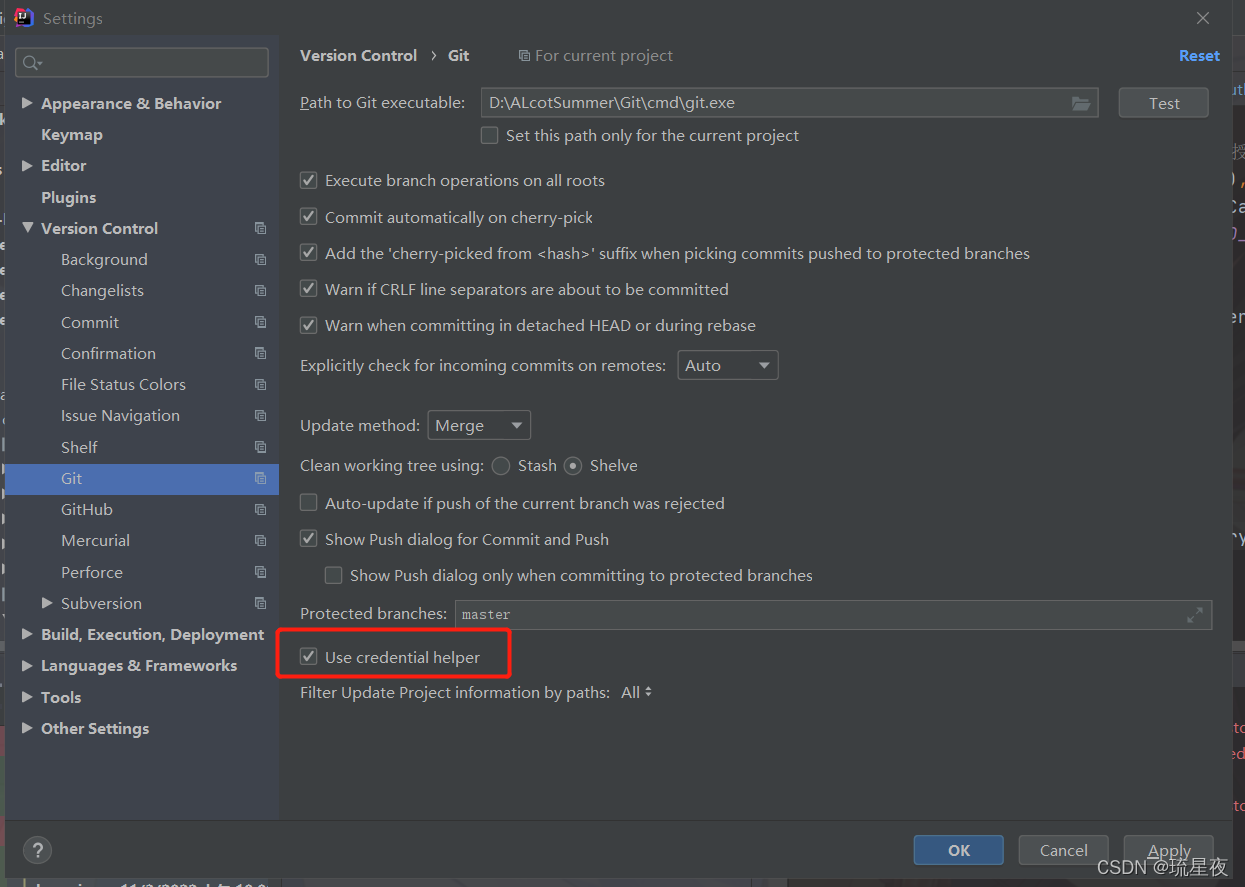Screen dimensions: 1245x887
Task: Click the folder browse icon in Git path field
Action: pos(1080,103)
